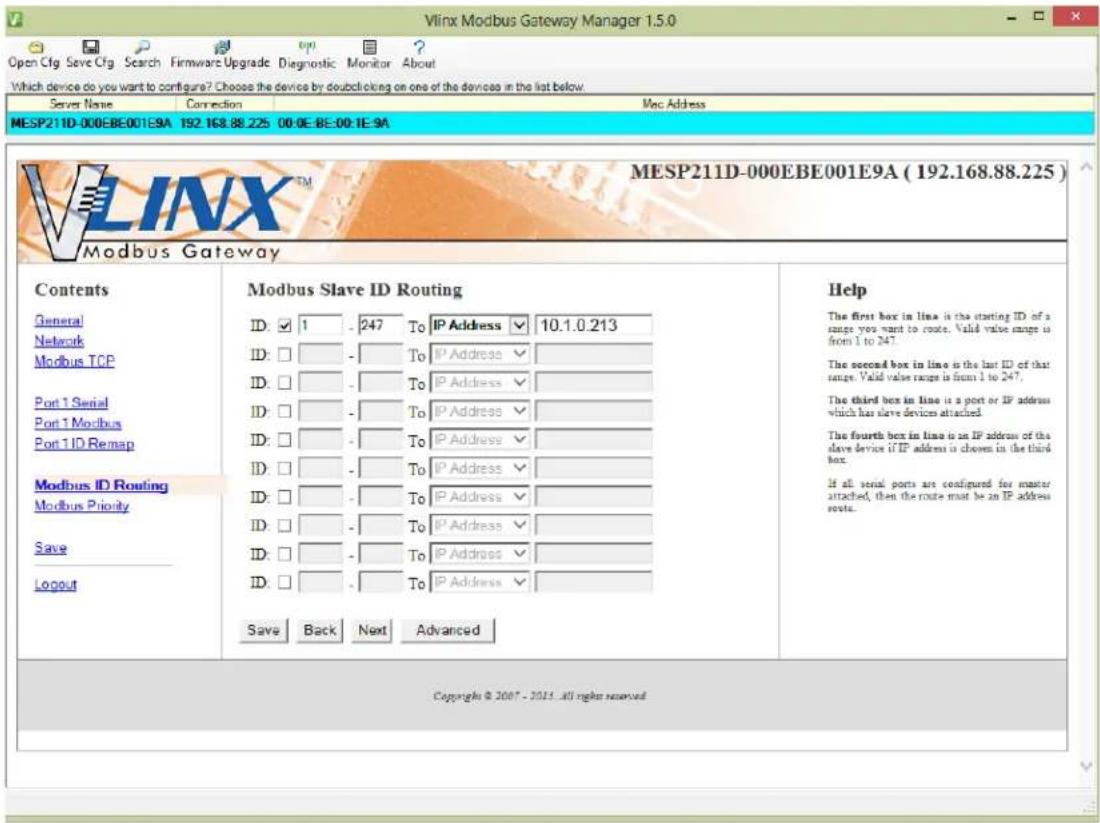Viewport: 1100px width, 823px height.
Task: Open the tenth row IP Address dropdown
Action: [479, 582]
